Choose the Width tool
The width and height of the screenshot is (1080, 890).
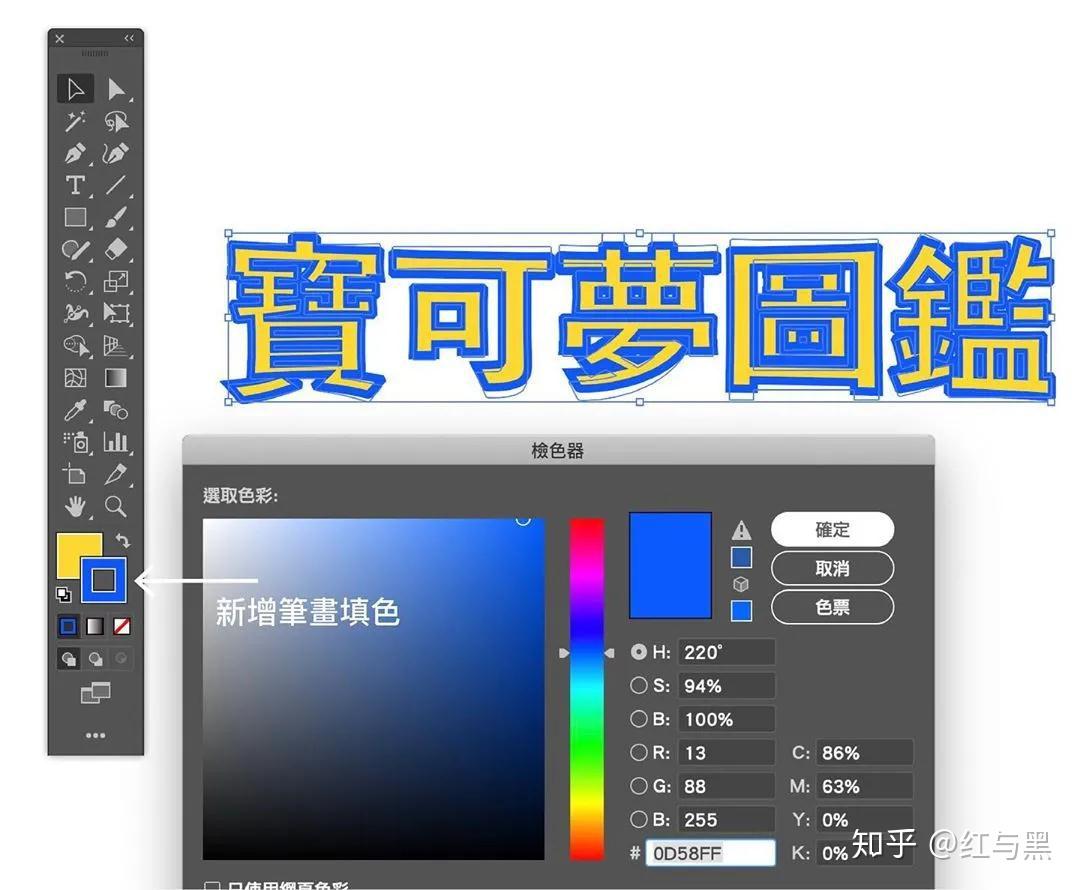[75, 313]
